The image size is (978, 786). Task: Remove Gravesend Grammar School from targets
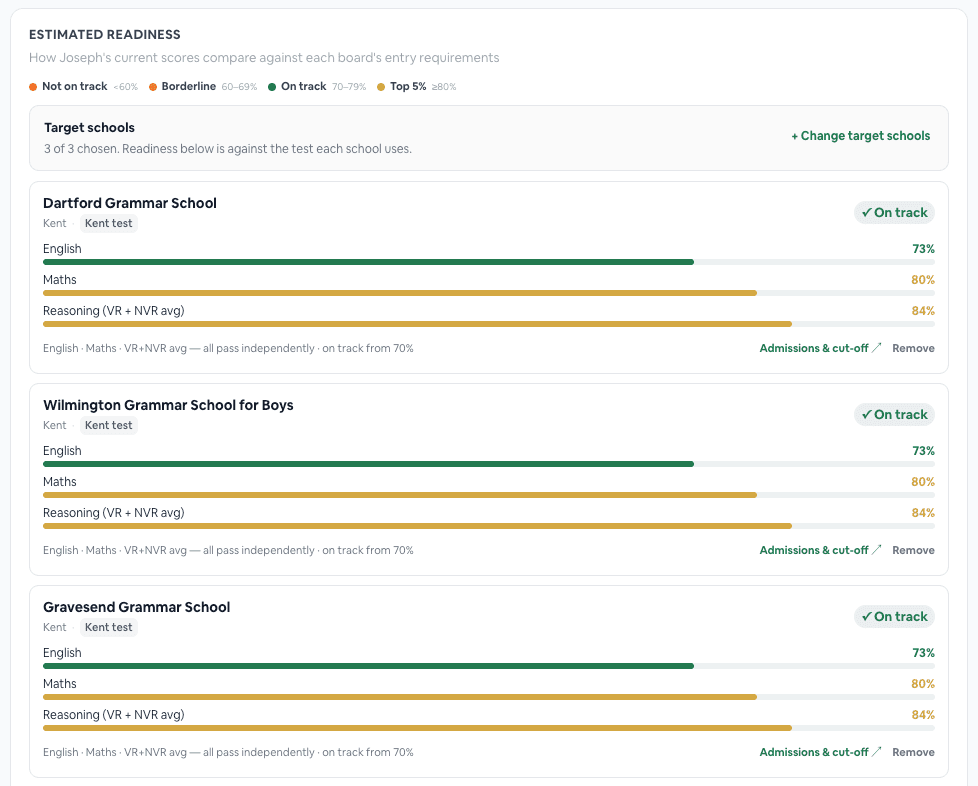pyautogui.click(x=913, y=752)
